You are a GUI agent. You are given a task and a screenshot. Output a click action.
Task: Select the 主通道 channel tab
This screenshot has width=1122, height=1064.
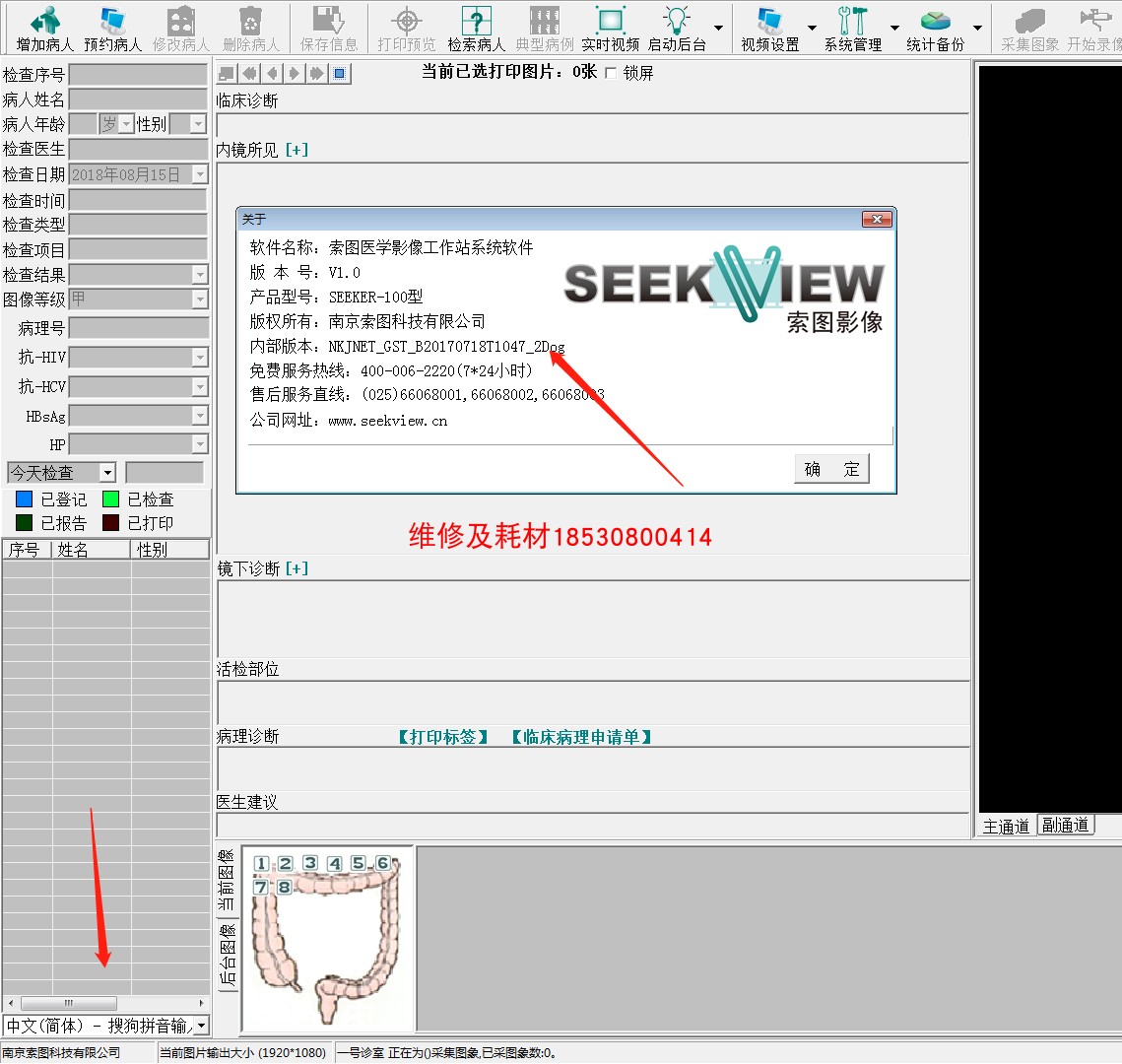(1006, 826)
